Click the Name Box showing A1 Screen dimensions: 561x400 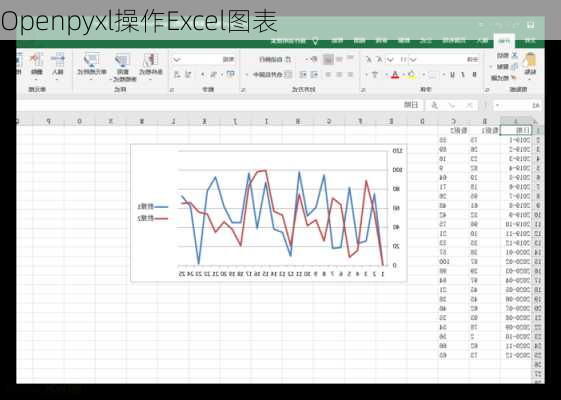click(518, 105)
